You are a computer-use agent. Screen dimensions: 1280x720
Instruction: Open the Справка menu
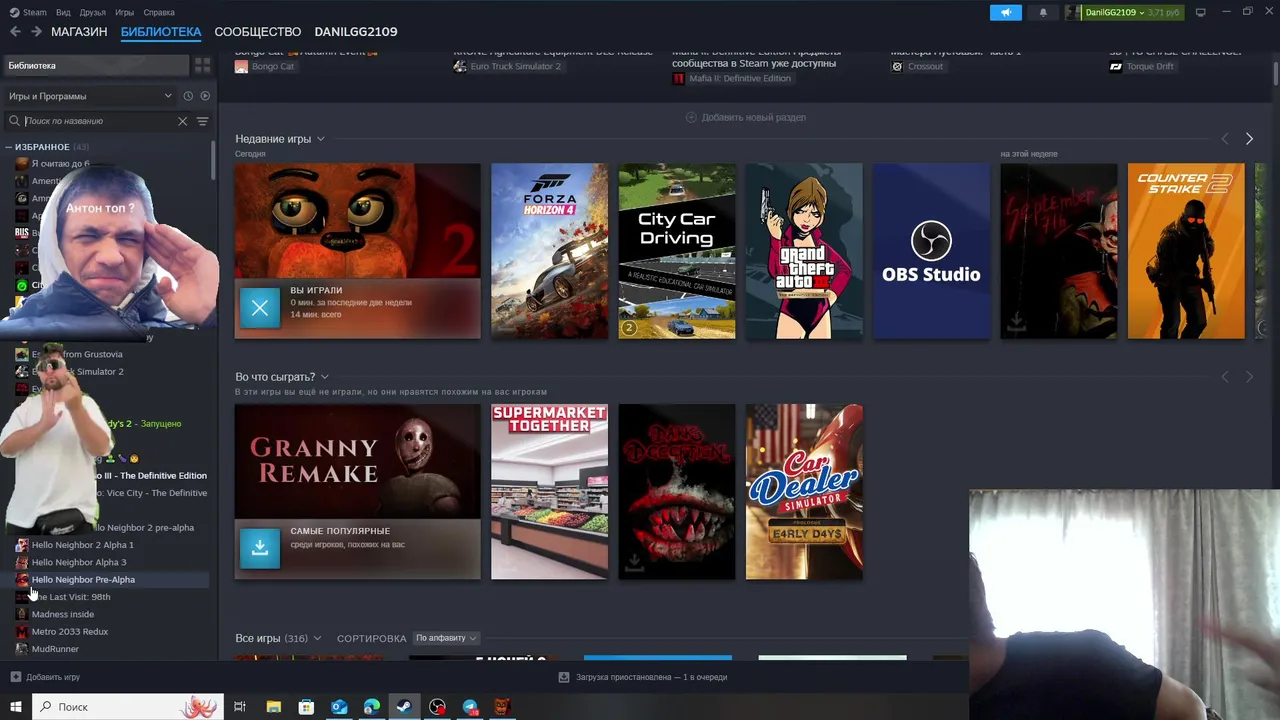click(x=159, y=12)
